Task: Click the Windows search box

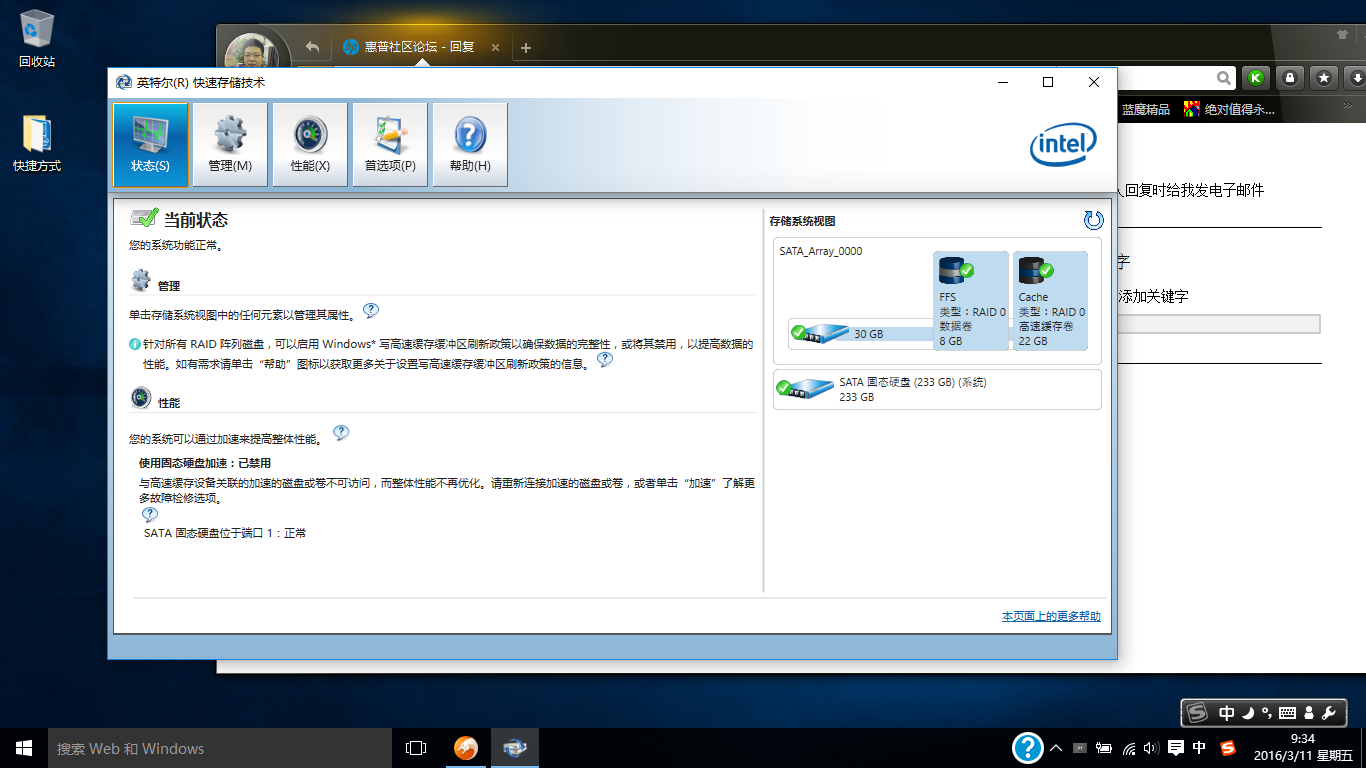Action: (220, 748)
